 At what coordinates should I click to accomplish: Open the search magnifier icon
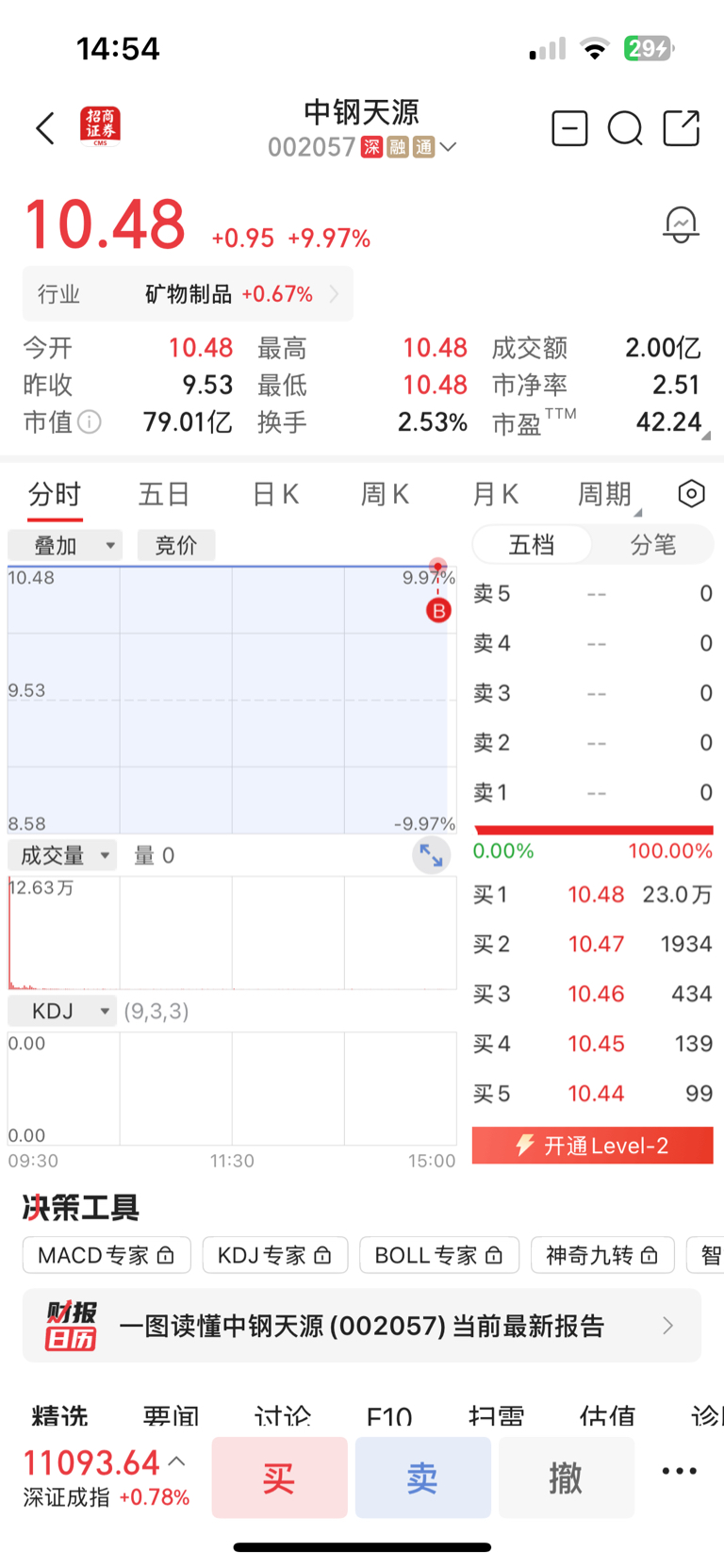(x=625, y=128)
